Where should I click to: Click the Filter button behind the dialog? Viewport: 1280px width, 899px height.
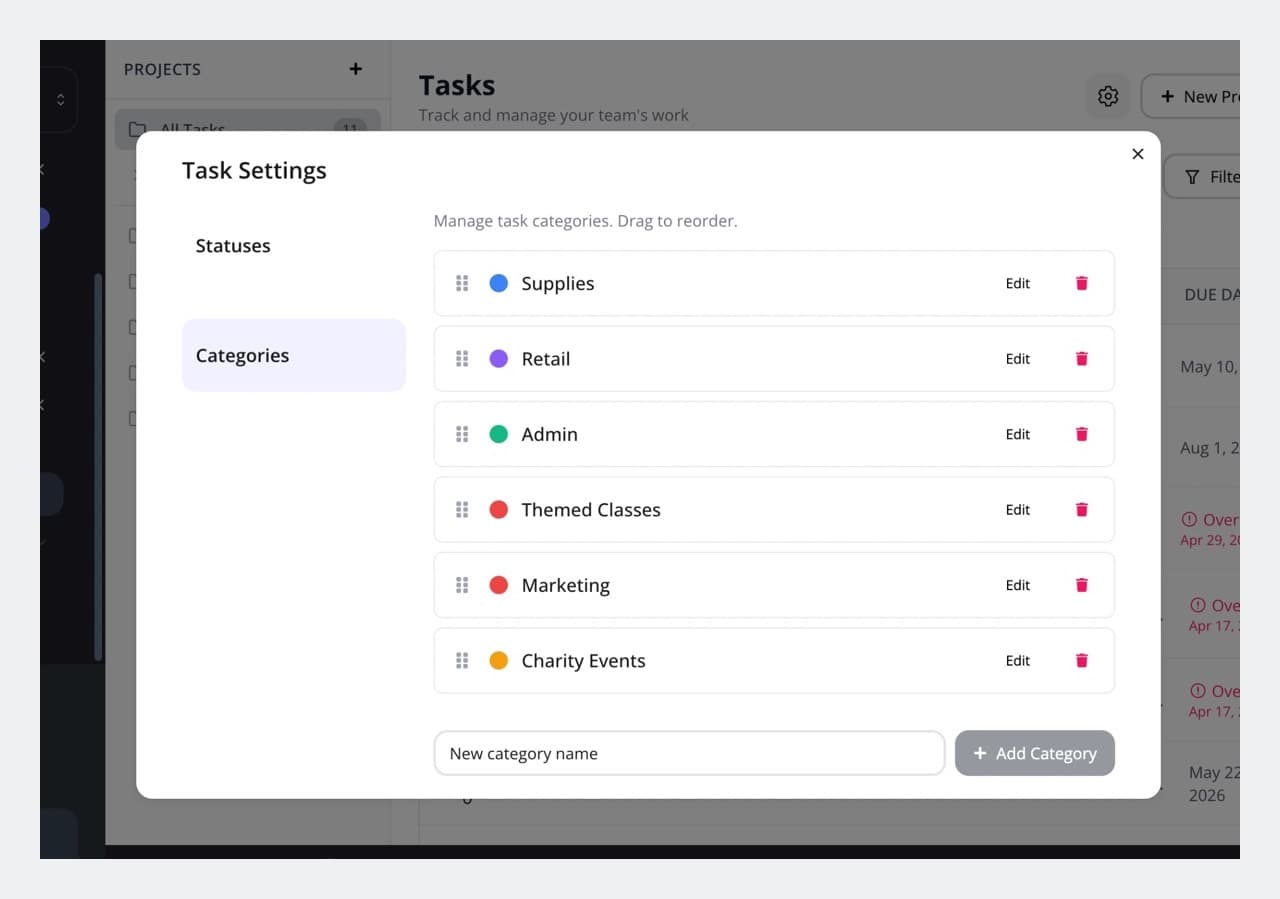1202,177
